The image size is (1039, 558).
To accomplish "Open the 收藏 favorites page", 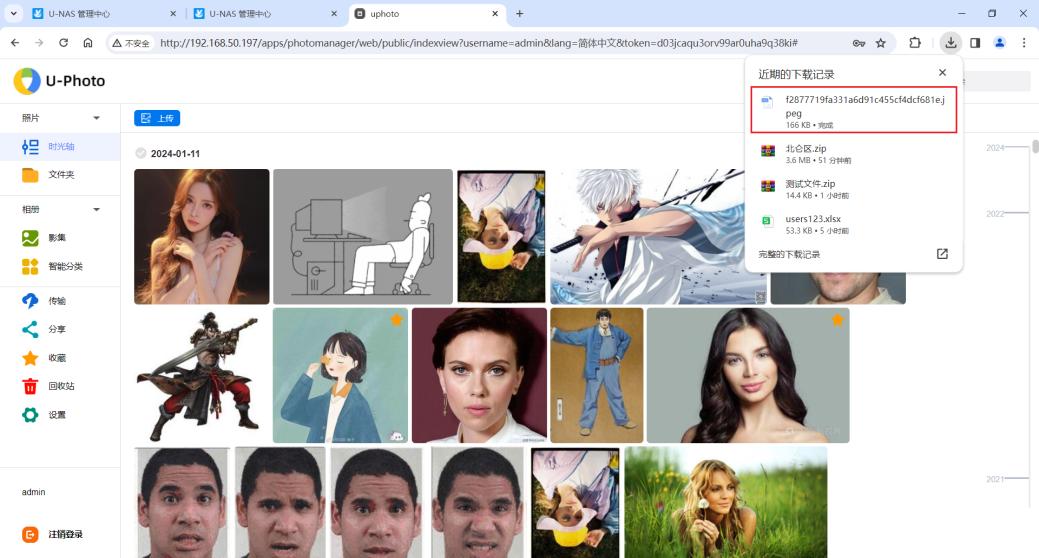I will point(57,358).
